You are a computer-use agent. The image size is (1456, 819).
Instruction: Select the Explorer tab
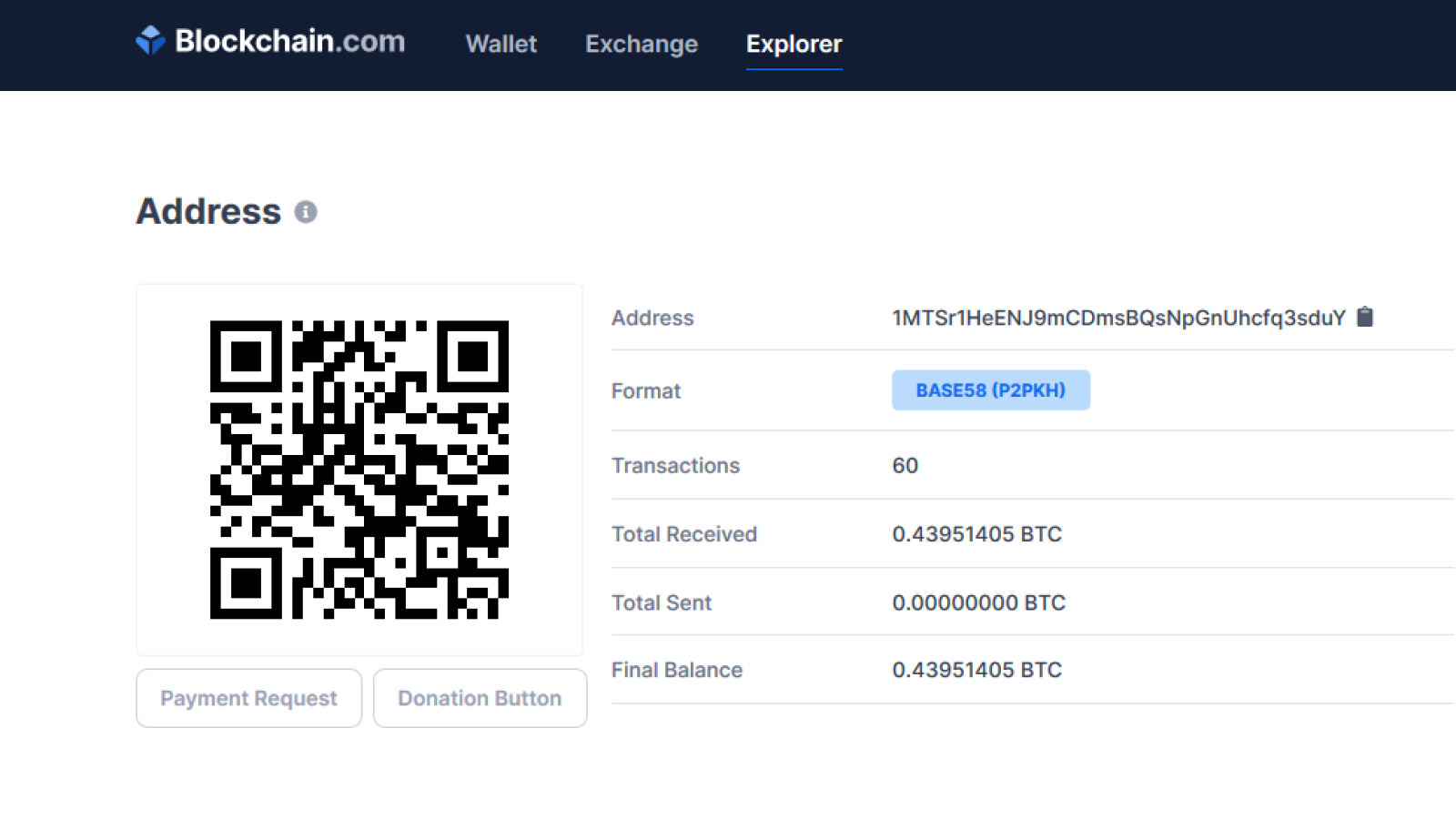794,44
